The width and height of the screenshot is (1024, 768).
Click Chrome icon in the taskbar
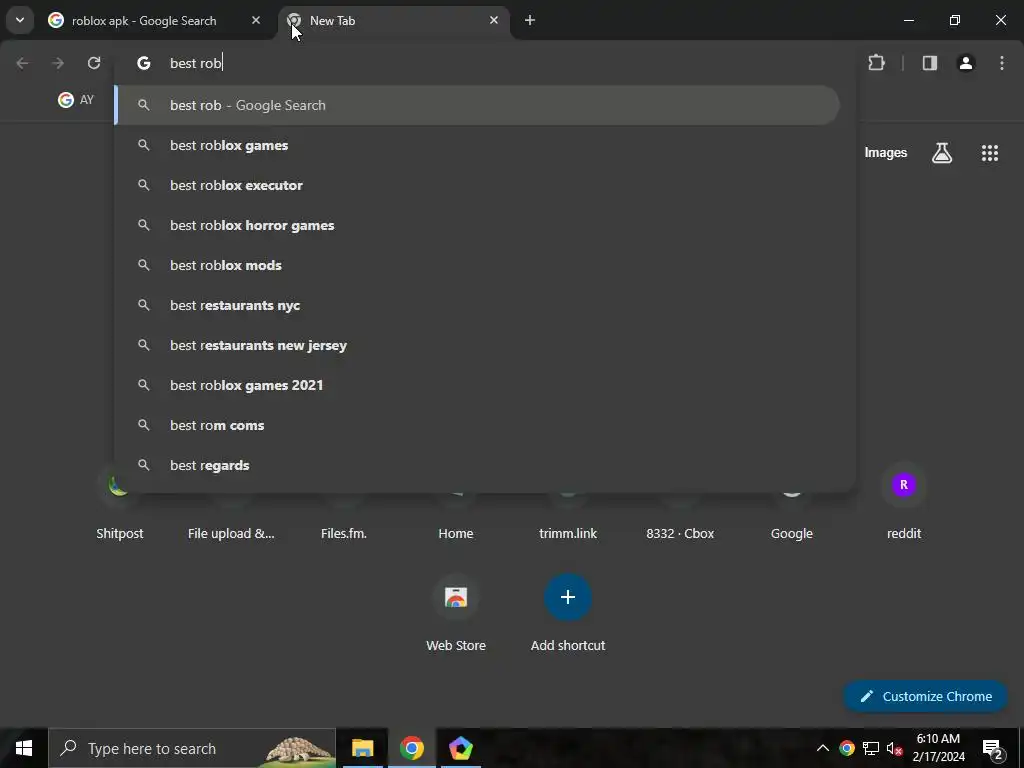(x=411, y=748)
